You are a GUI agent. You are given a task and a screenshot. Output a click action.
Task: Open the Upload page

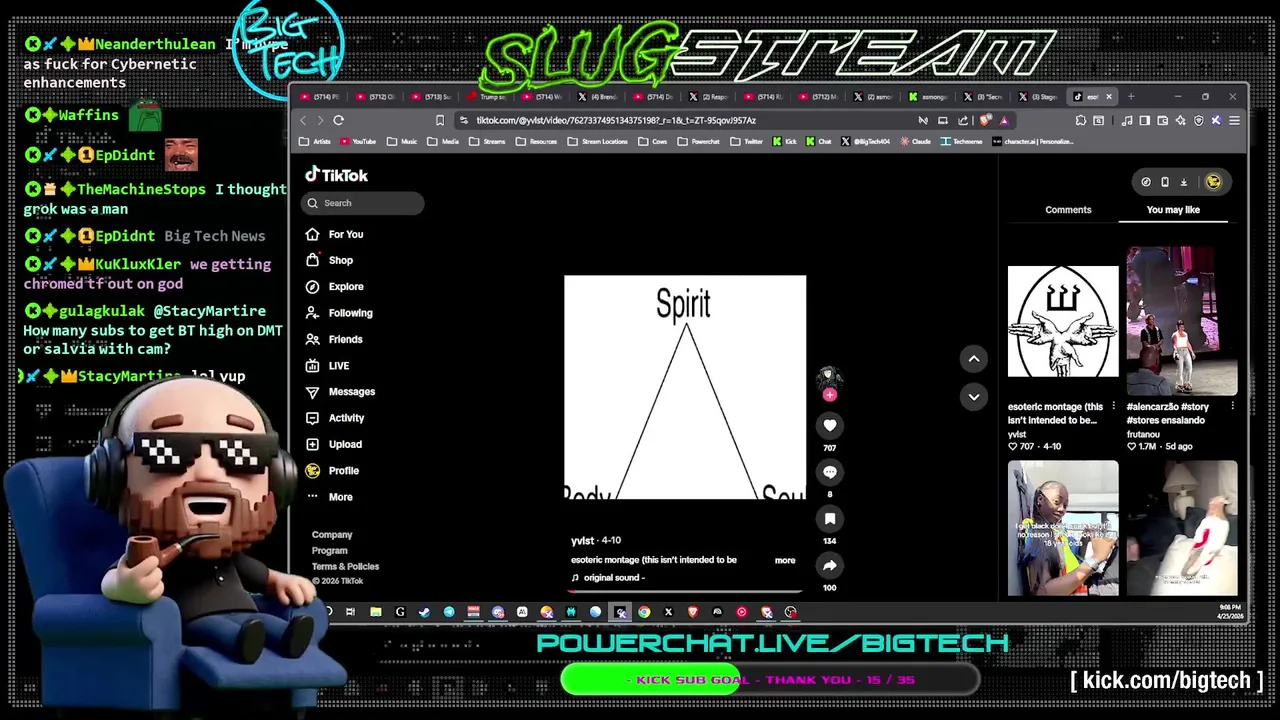[x=334, y=444]
